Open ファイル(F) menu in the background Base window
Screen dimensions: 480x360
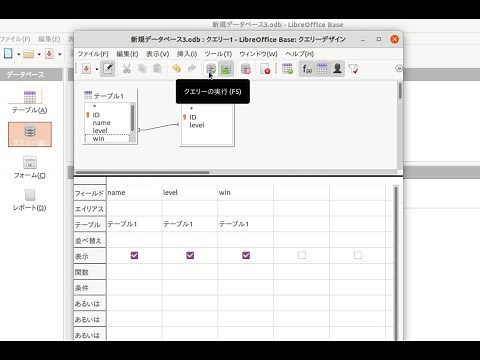click(15, 39)
